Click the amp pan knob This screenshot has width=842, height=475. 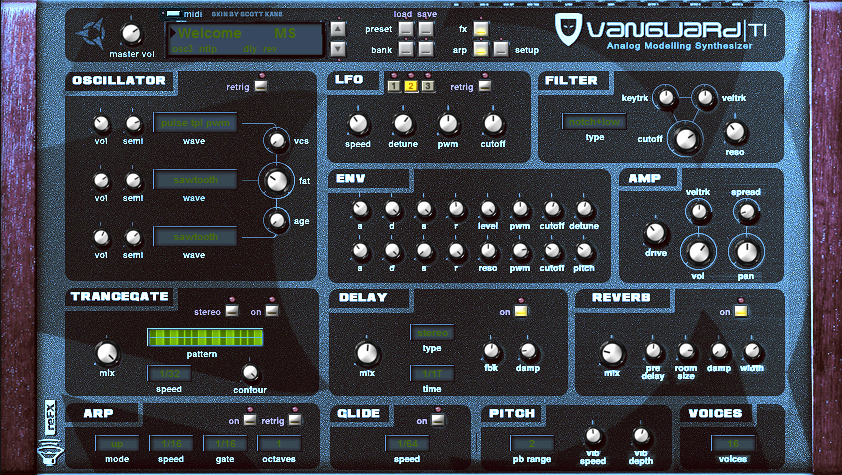pyautogui.click(x=746, y=252)
